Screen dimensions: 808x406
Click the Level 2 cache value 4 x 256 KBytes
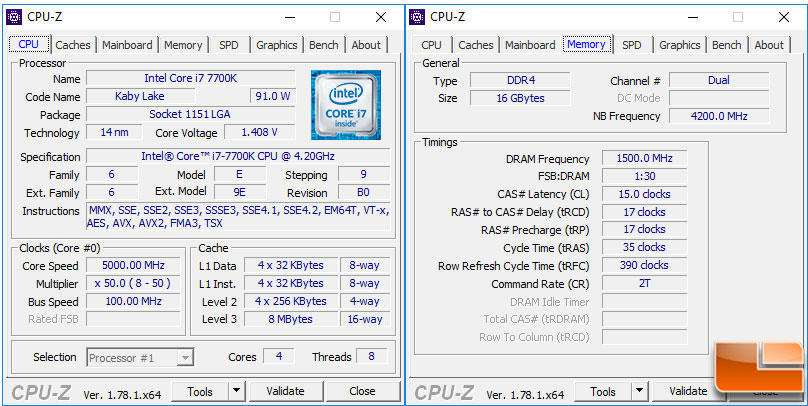[291, 301]
